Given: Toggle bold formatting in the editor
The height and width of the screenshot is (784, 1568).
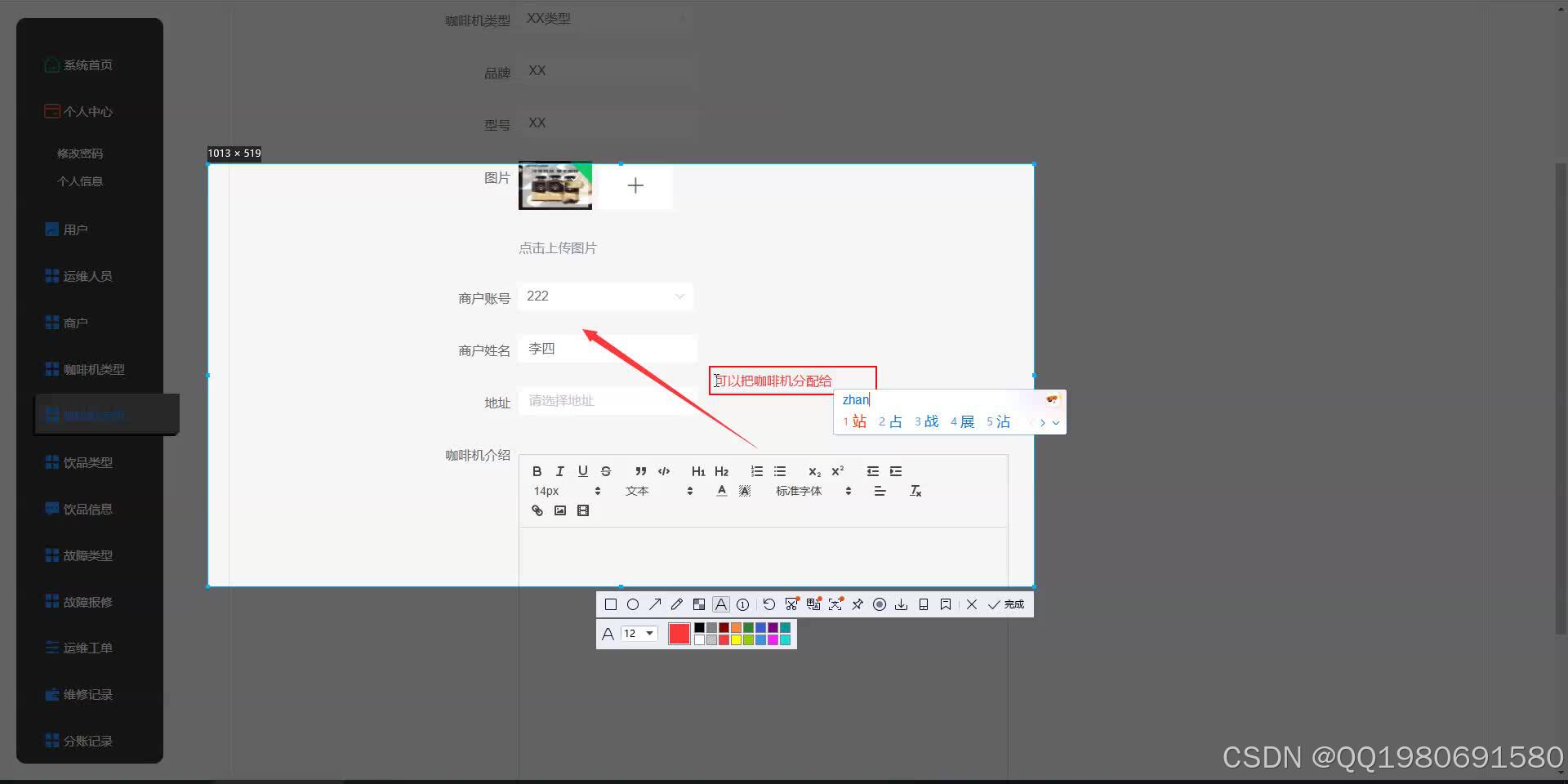Looking at the screenshot, I should (537, 471).
